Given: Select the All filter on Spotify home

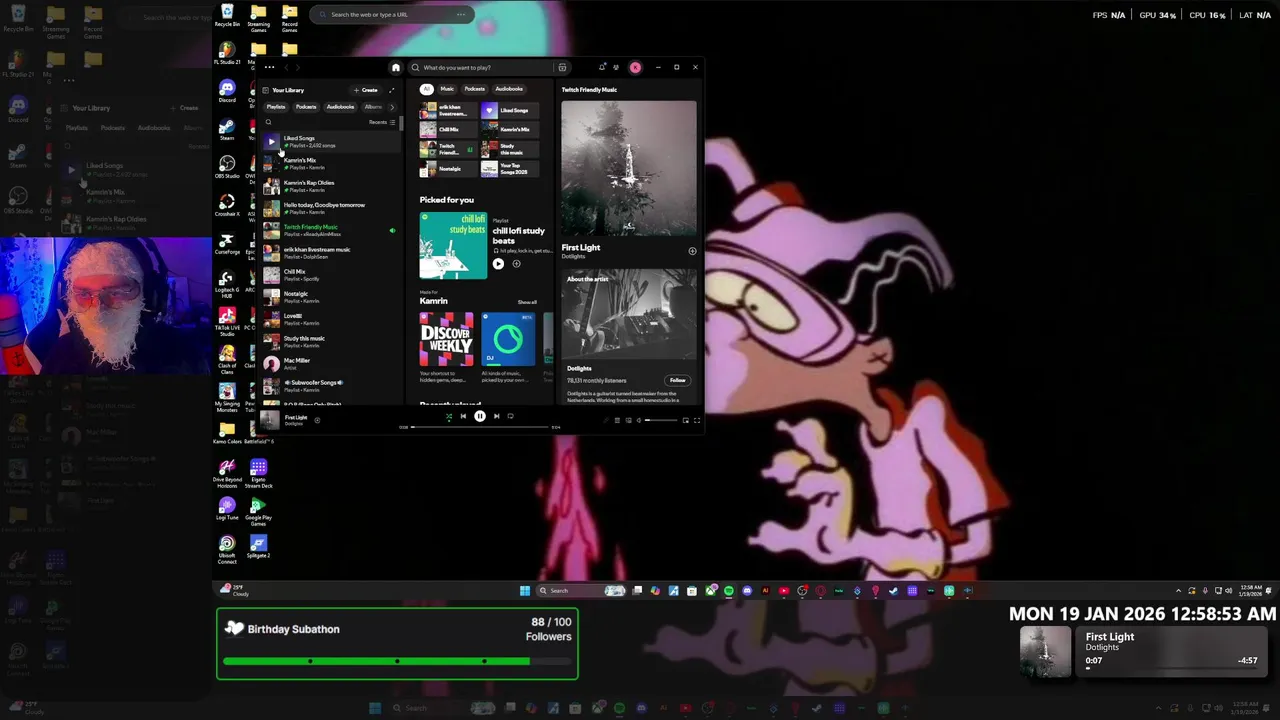Looking at the screenshot, I should (x=426, y=89).
